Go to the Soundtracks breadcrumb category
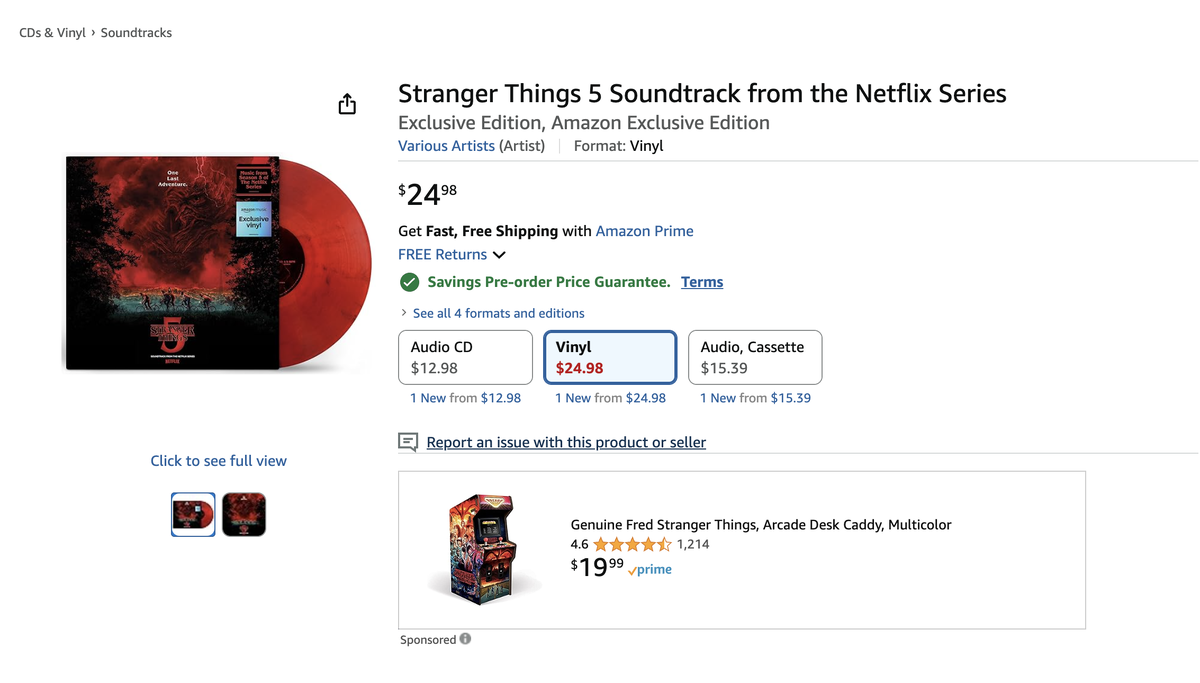 click(136, 33)
